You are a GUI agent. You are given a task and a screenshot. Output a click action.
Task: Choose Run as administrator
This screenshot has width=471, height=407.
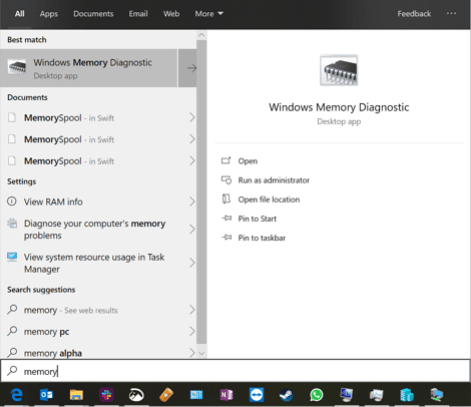coord(274,180)
